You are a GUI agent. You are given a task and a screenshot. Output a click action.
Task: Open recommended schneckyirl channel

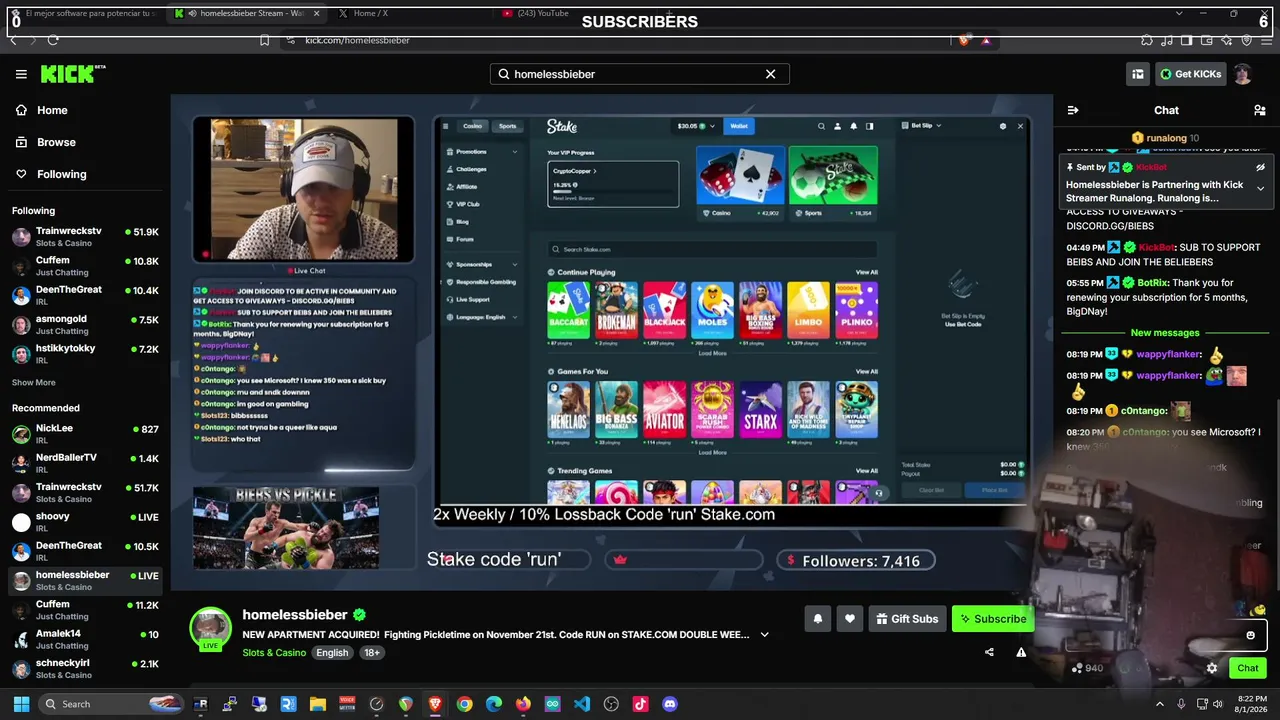point(85,668)
